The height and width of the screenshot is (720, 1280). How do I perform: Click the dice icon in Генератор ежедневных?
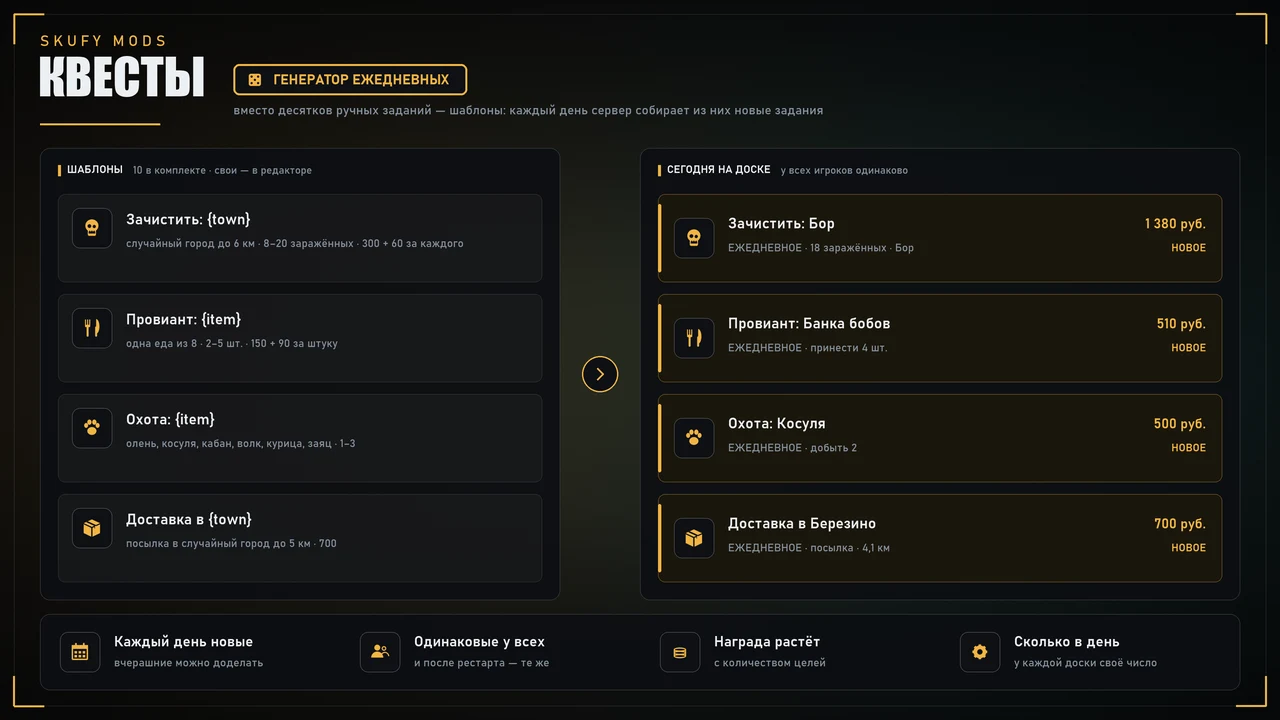click(255, 80)
